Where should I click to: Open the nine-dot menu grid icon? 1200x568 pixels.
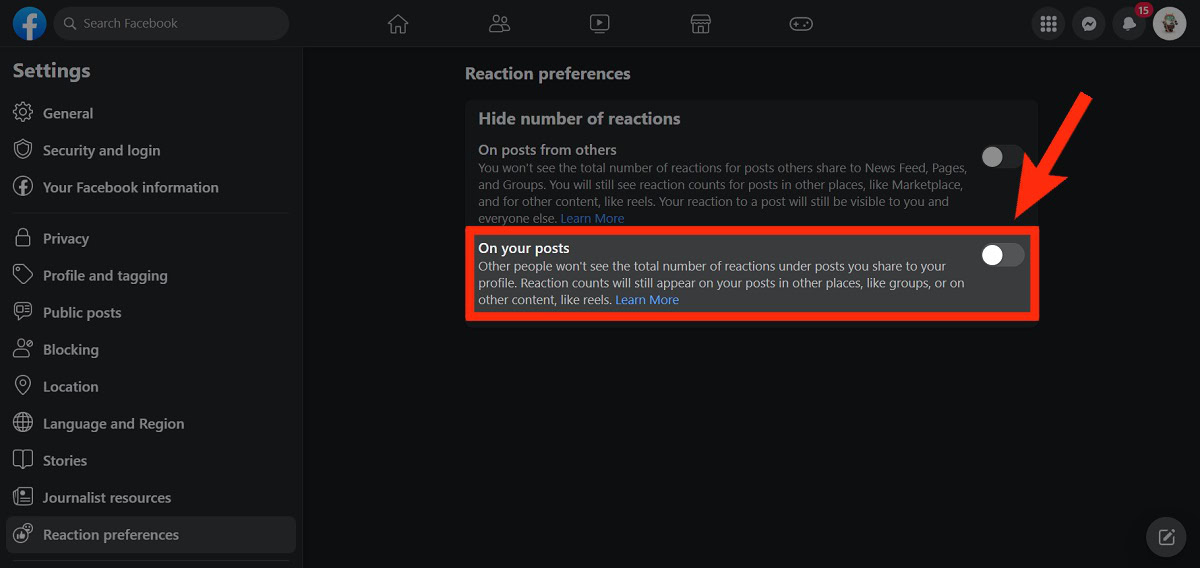pos(1049,24)
